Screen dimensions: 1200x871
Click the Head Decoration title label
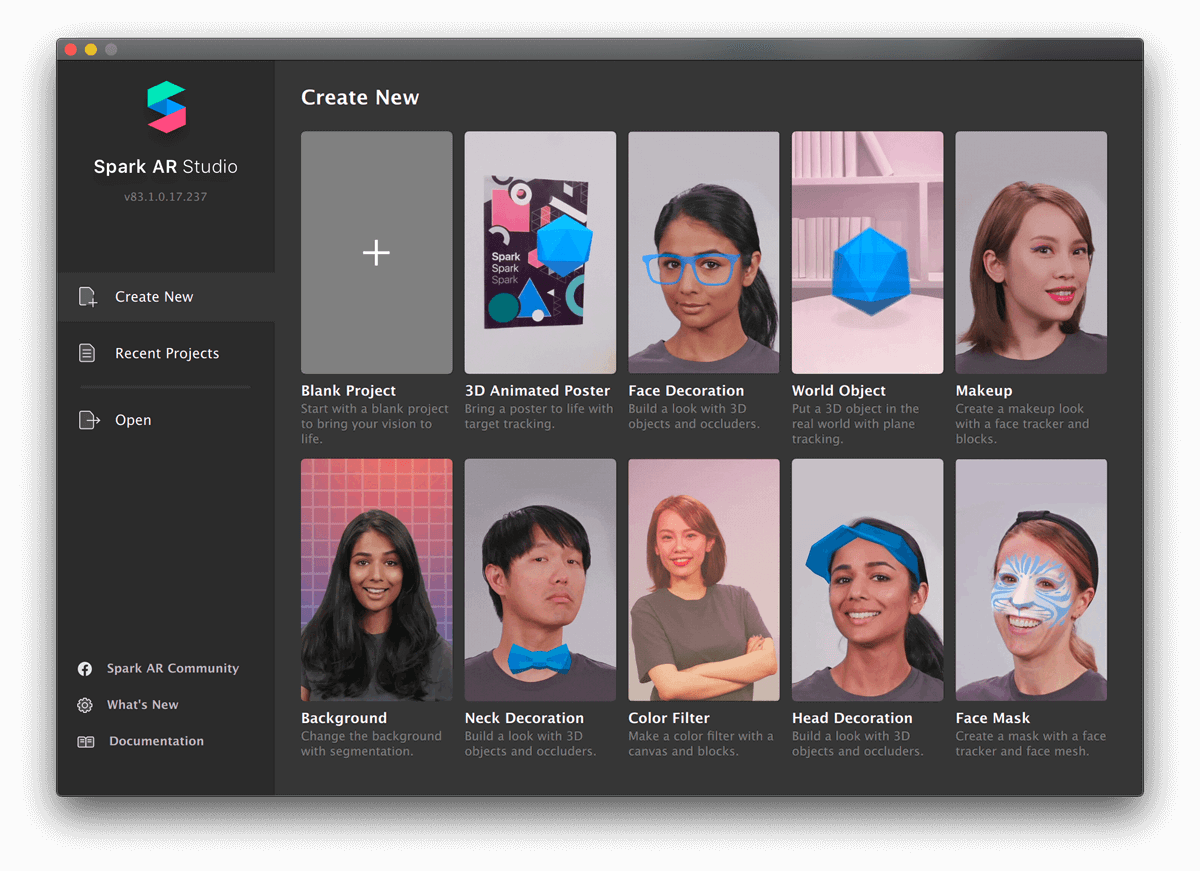pos(852,718)
